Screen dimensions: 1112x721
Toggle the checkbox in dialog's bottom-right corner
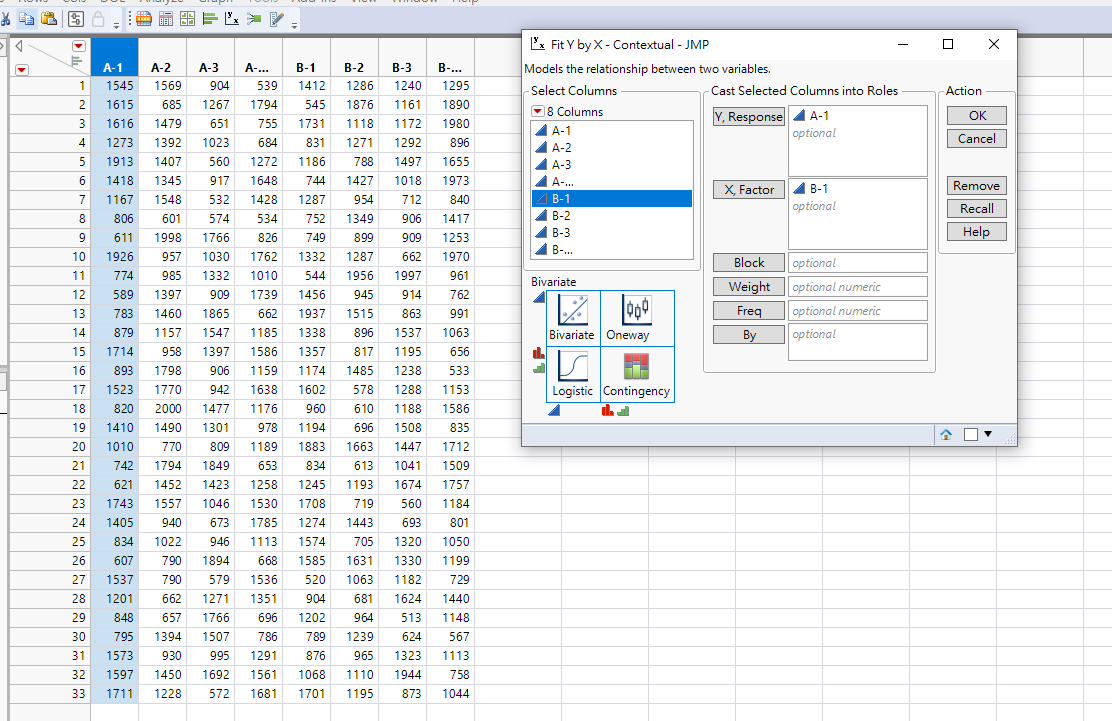click(x=970, y=435)
